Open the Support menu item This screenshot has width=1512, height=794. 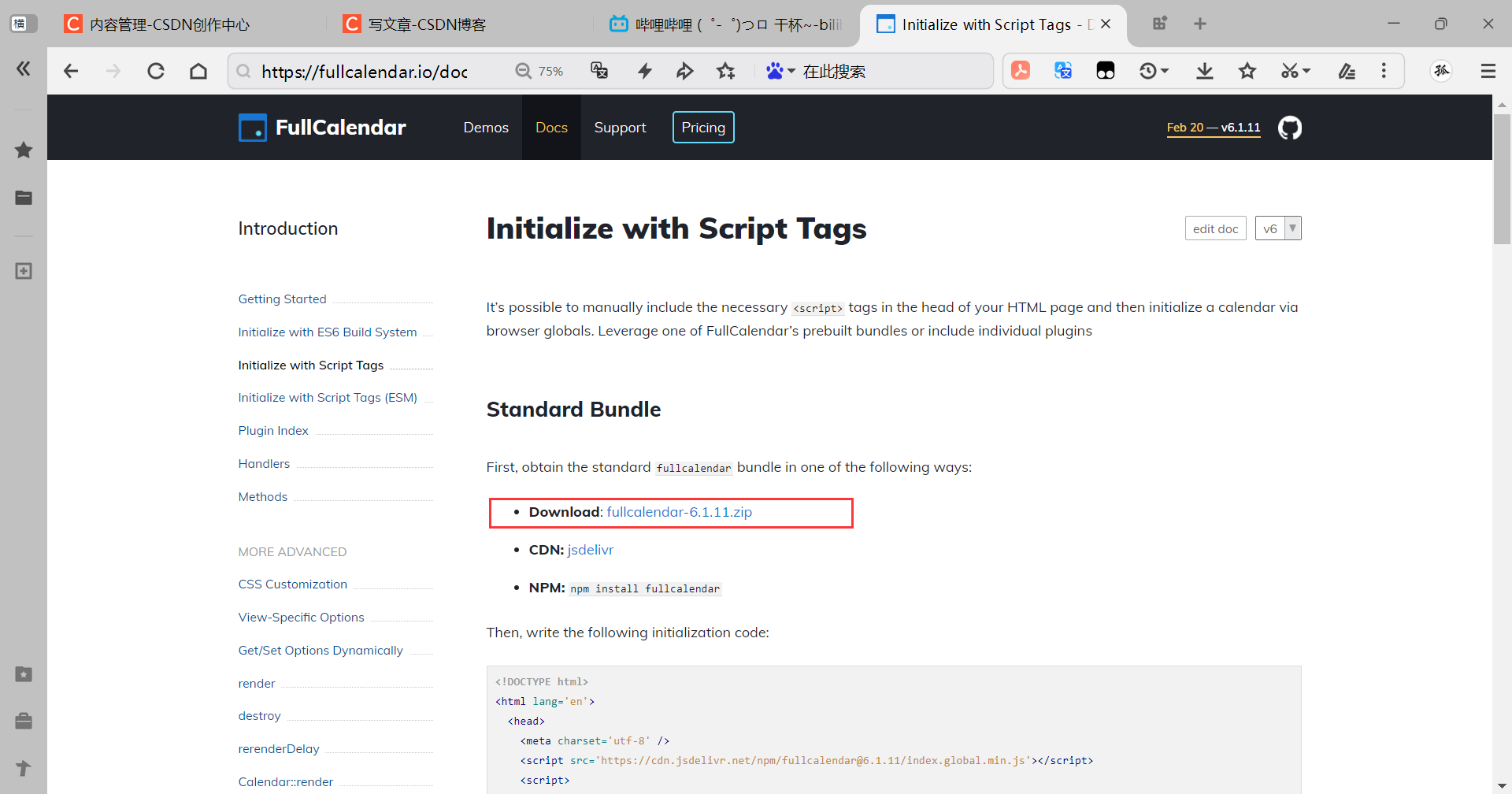coord(620,128)
